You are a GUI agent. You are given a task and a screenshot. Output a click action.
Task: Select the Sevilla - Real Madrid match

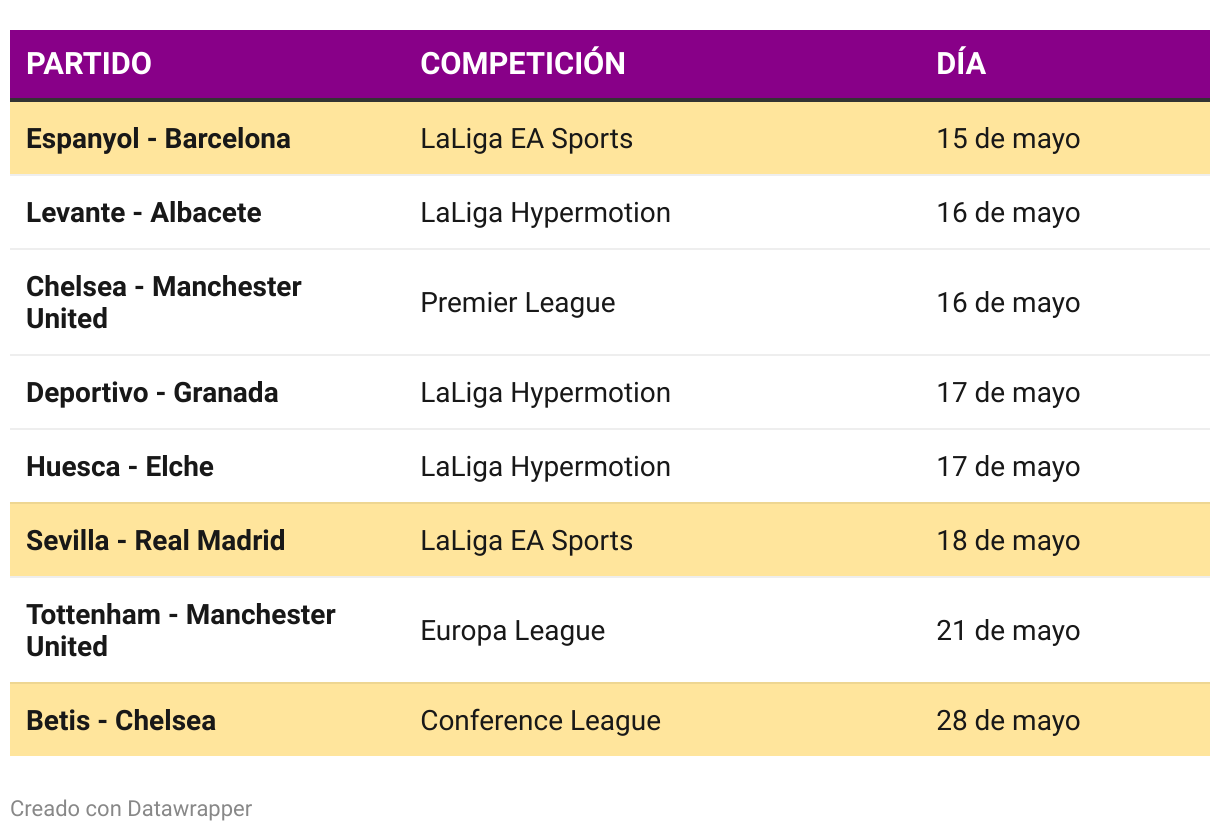tap(156, 541)
